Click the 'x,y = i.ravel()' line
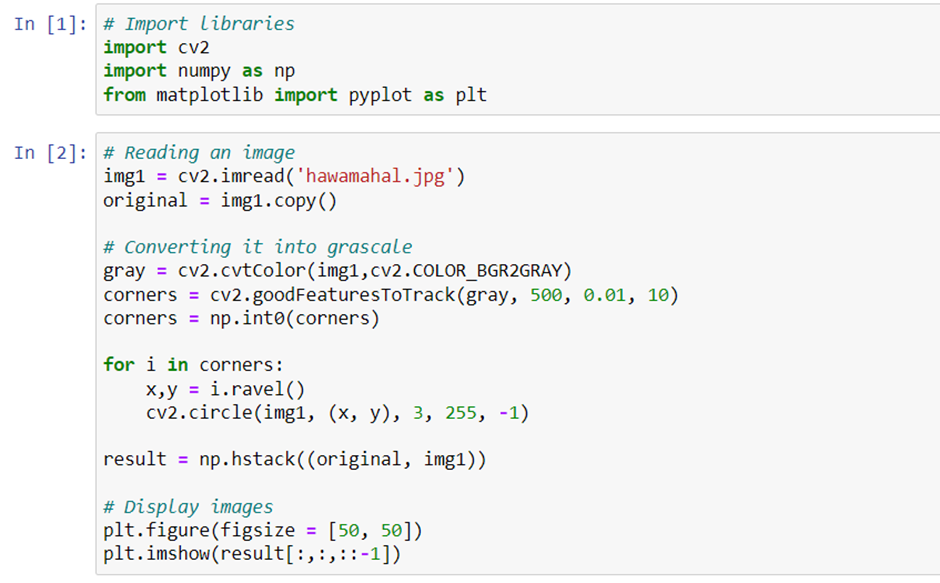940x583 pixels. (225, 389)
